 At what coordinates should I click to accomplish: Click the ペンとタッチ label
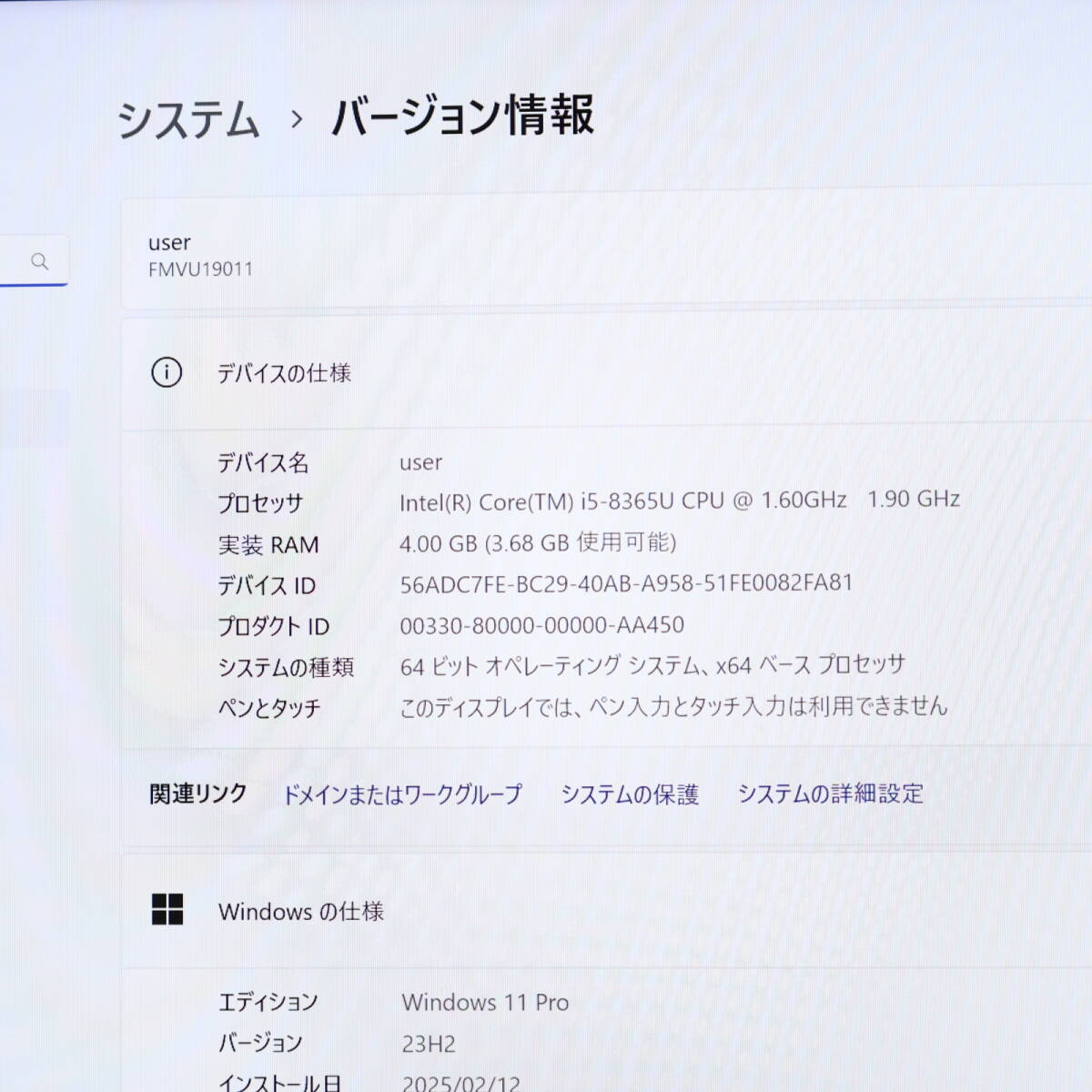pos(269,708)
